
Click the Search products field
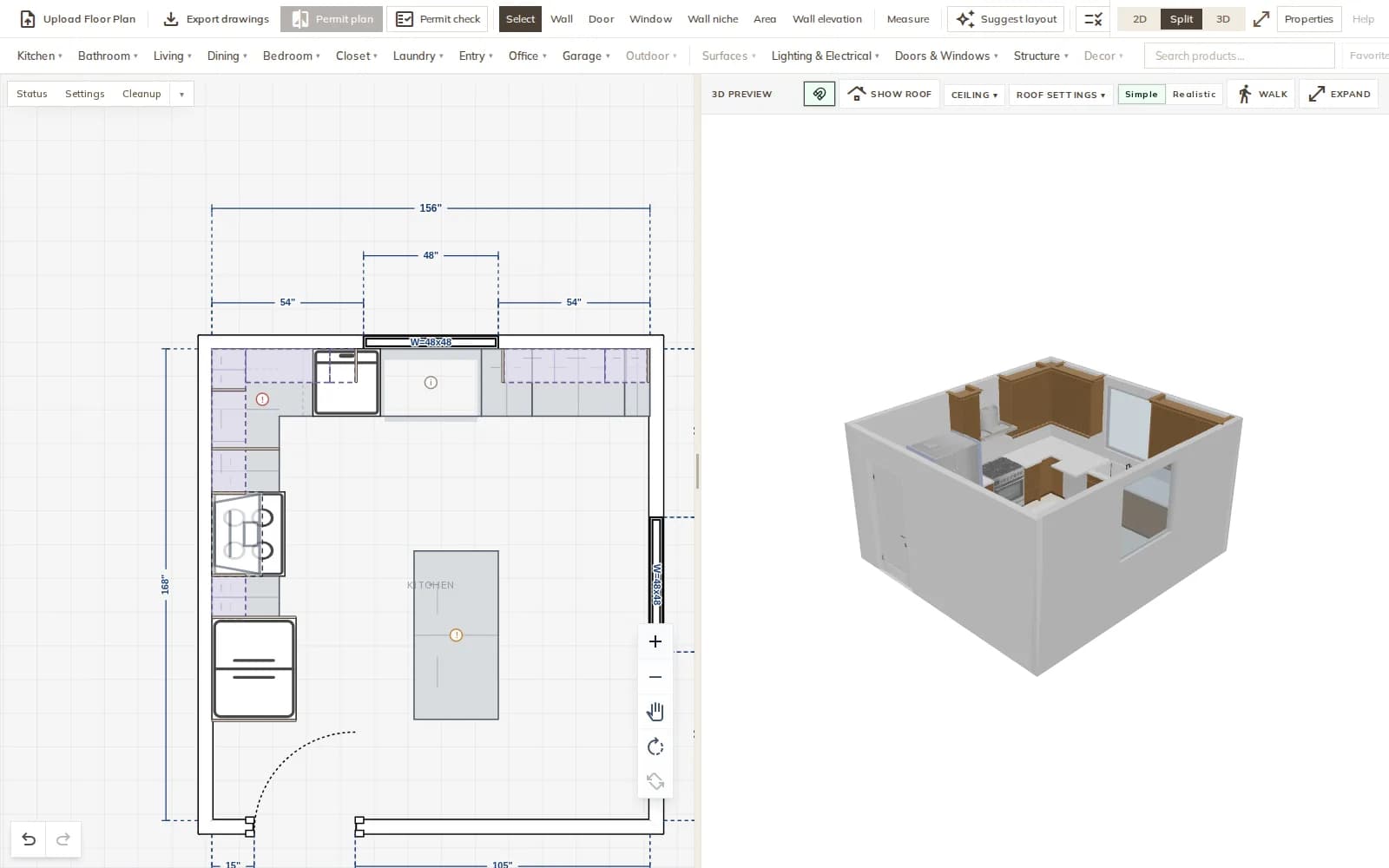1240,56
